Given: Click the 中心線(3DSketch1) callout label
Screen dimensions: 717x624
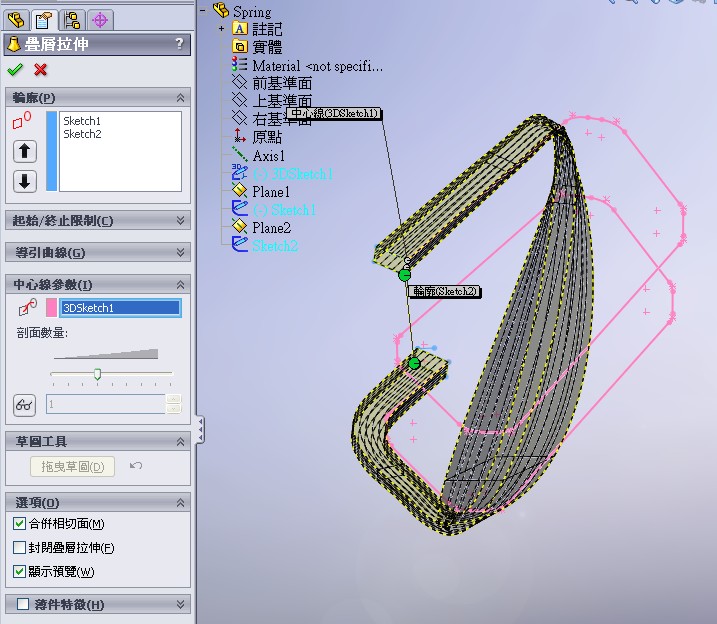Looking at the screenshot, I should pyautogui.click(x=335, y=113).
